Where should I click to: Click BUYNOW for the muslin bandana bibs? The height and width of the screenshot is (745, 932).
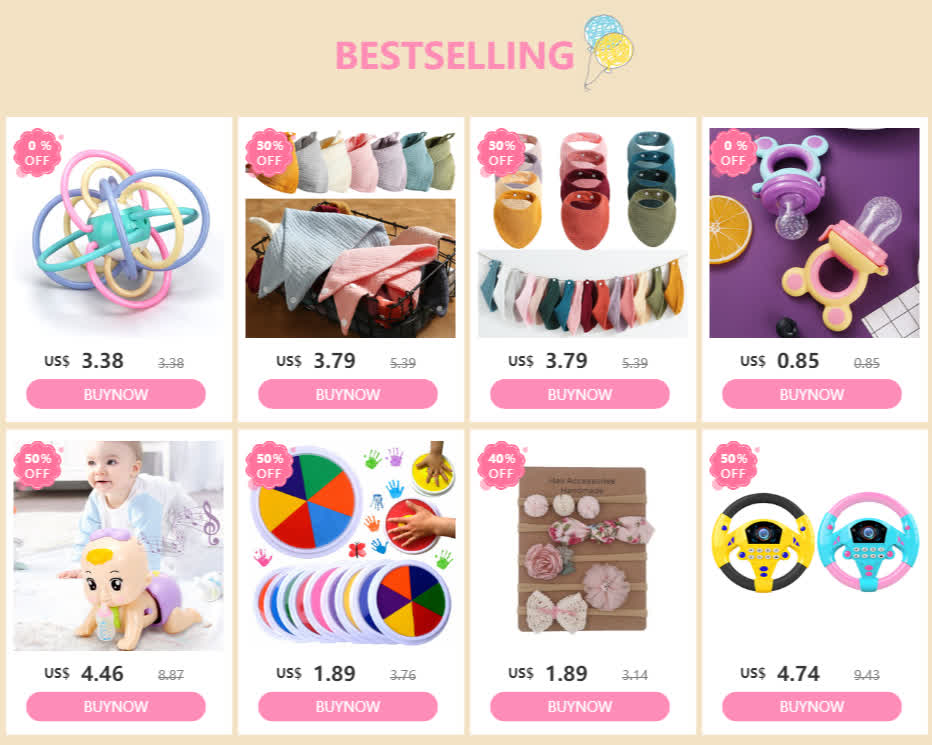[348, 394]
